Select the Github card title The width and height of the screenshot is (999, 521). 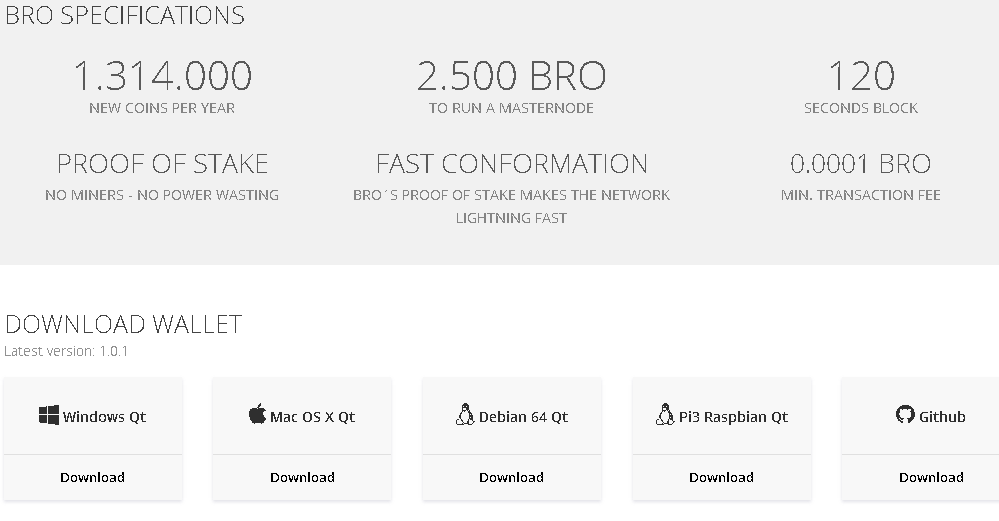click(942, 417)
